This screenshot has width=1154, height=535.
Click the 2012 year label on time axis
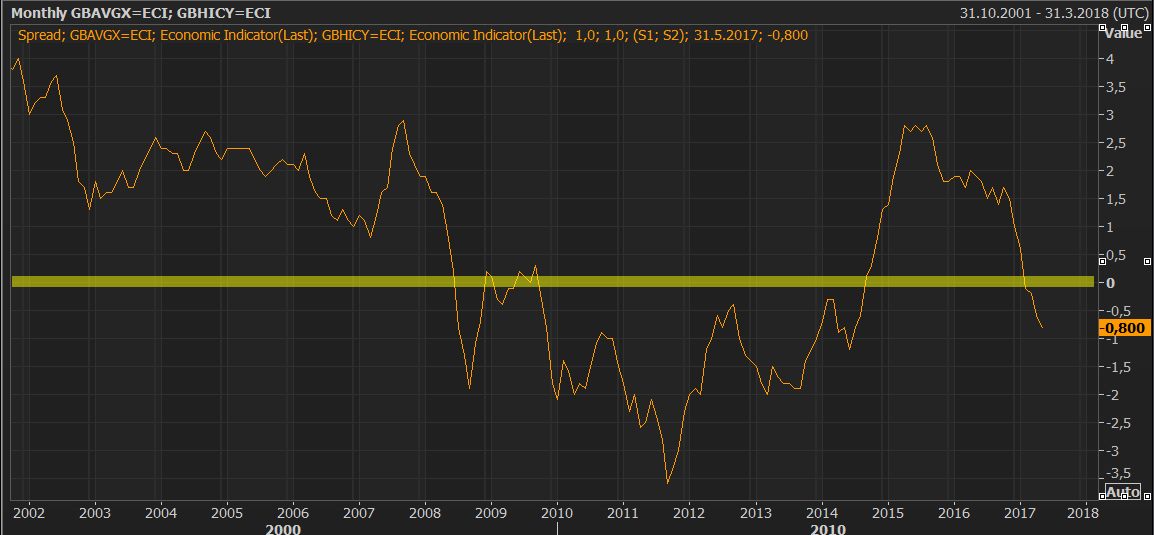(x=689, y=512)
